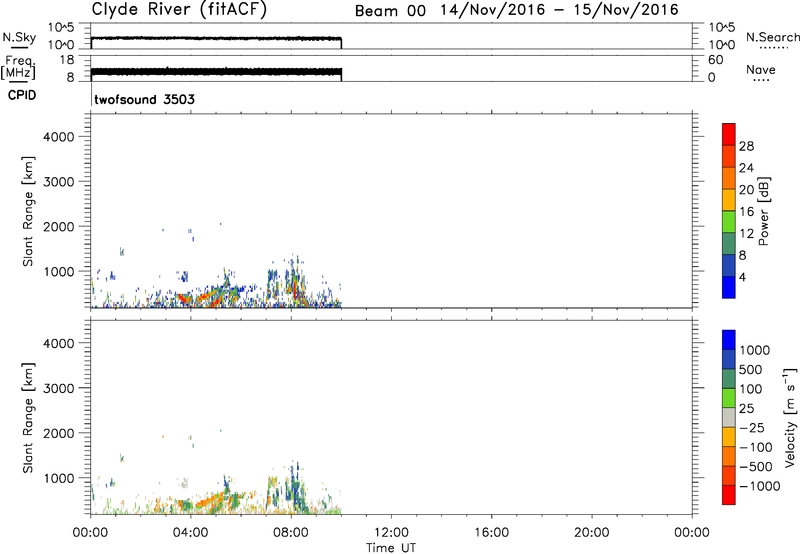The image size is (800, 554).
Task: Click the '04:00' time axis tick label
Action: tap(191, 533)
